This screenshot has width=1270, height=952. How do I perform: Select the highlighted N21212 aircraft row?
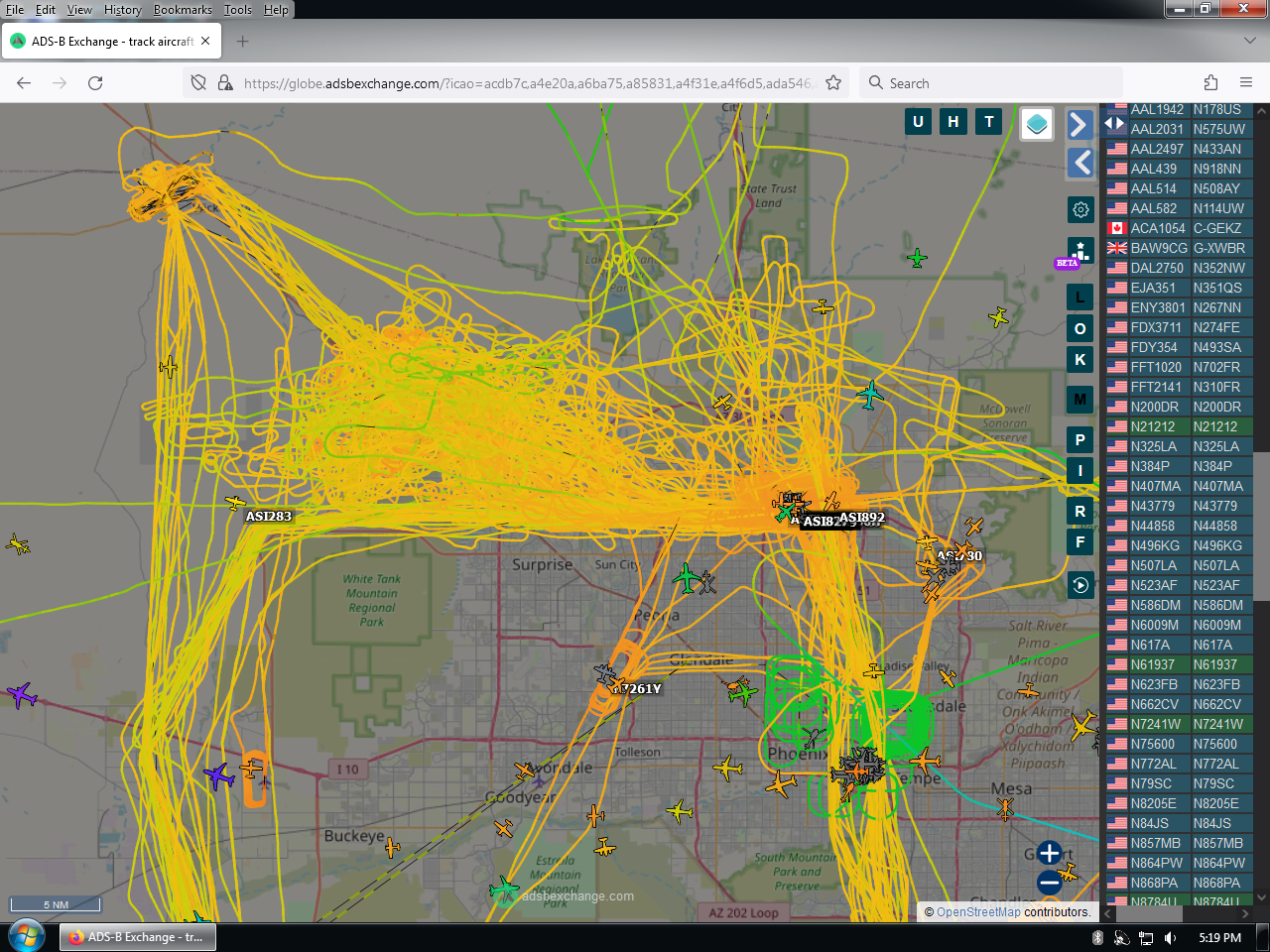(1178, 426)
